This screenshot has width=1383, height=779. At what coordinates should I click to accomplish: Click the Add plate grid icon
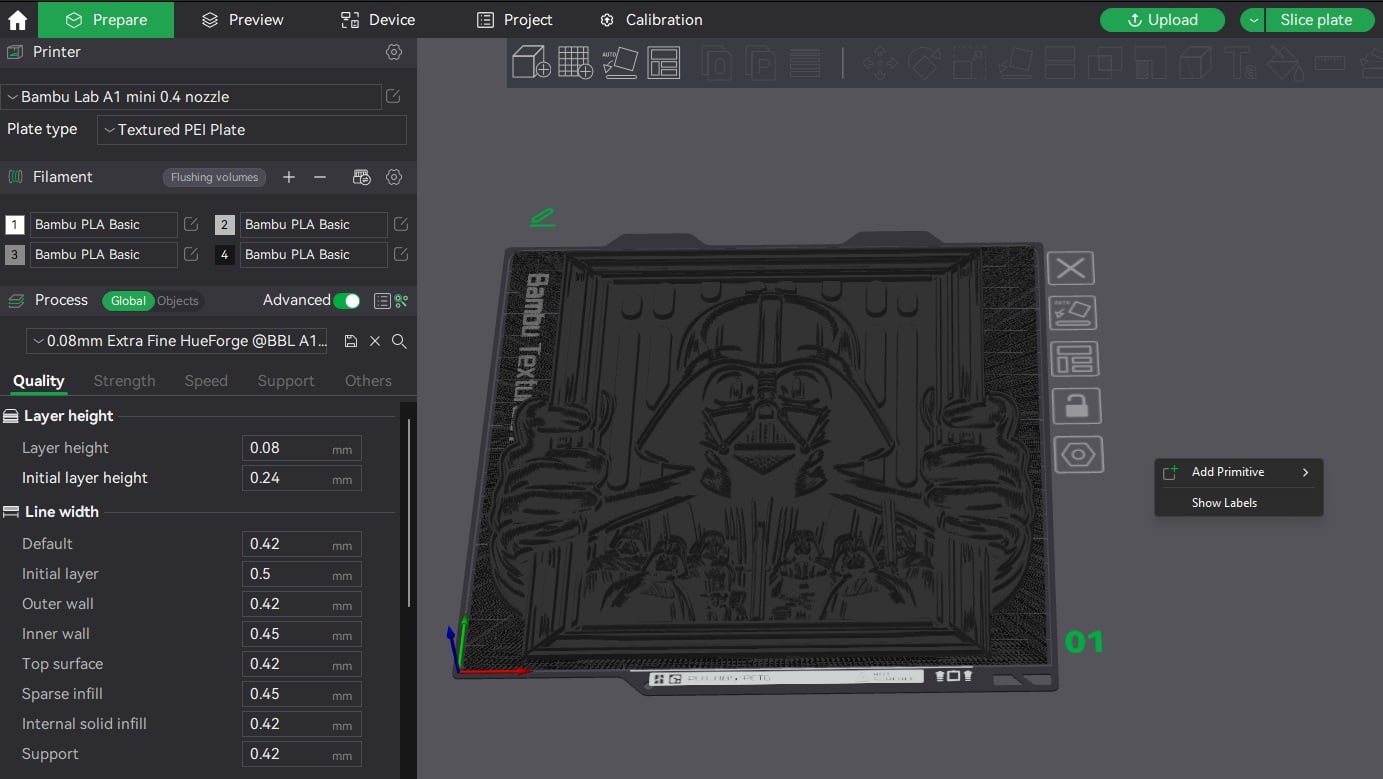click(x=575, y=63)
